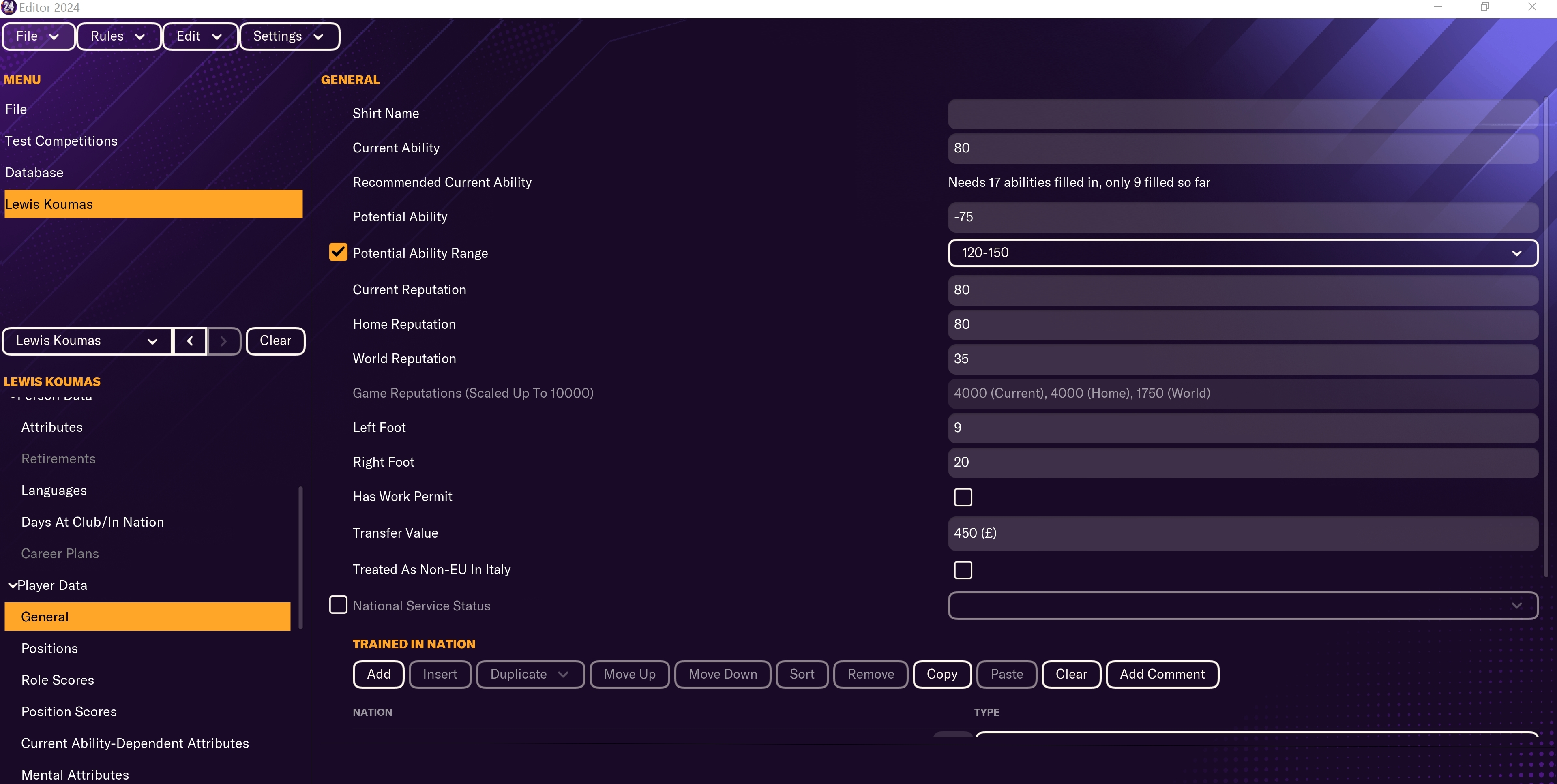
Task: Click the Add Comment button
Action: (x=1162, y=674)
